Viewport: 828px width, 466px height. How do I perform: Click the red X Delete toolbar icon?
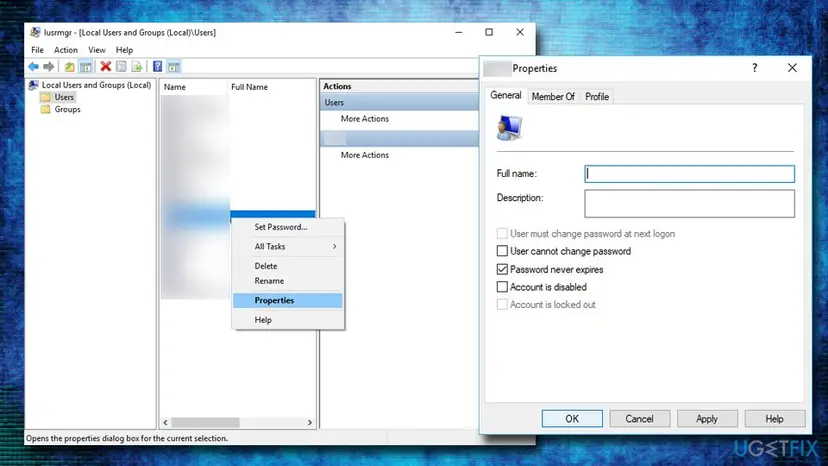coord(106,67)
